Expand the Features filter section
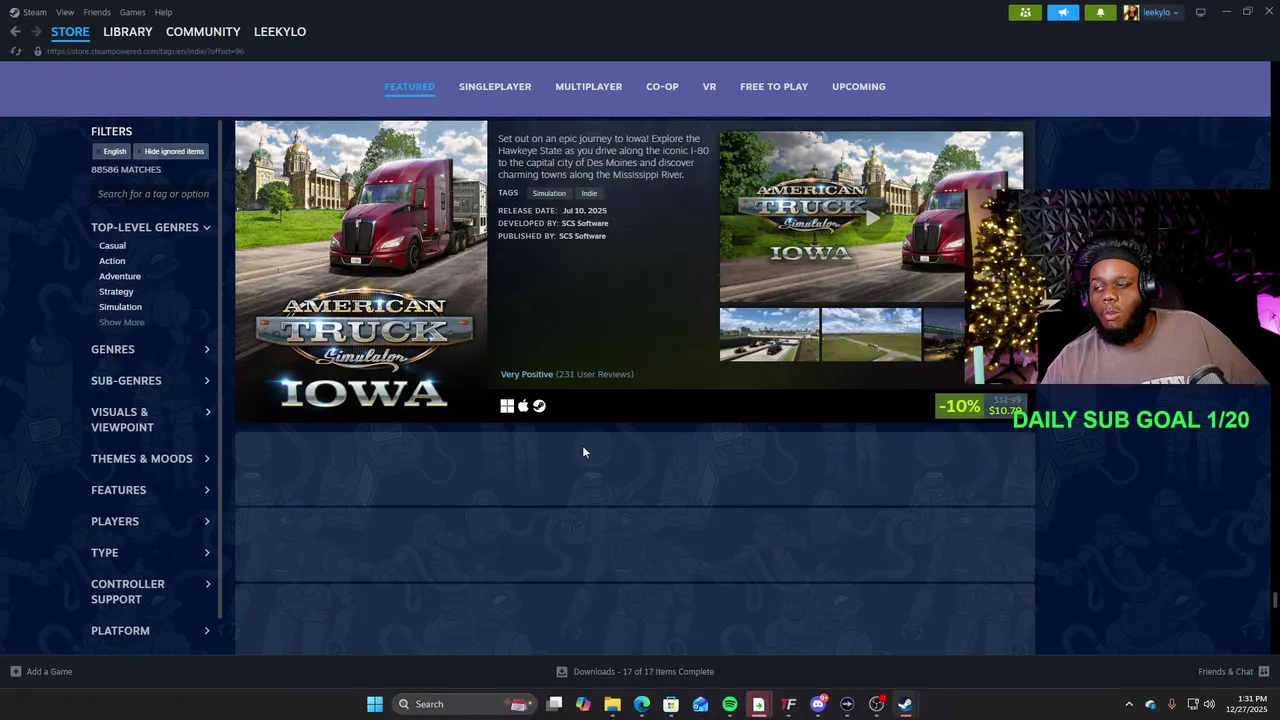The height and width of the screenshot is (720, 1280). 151,490
